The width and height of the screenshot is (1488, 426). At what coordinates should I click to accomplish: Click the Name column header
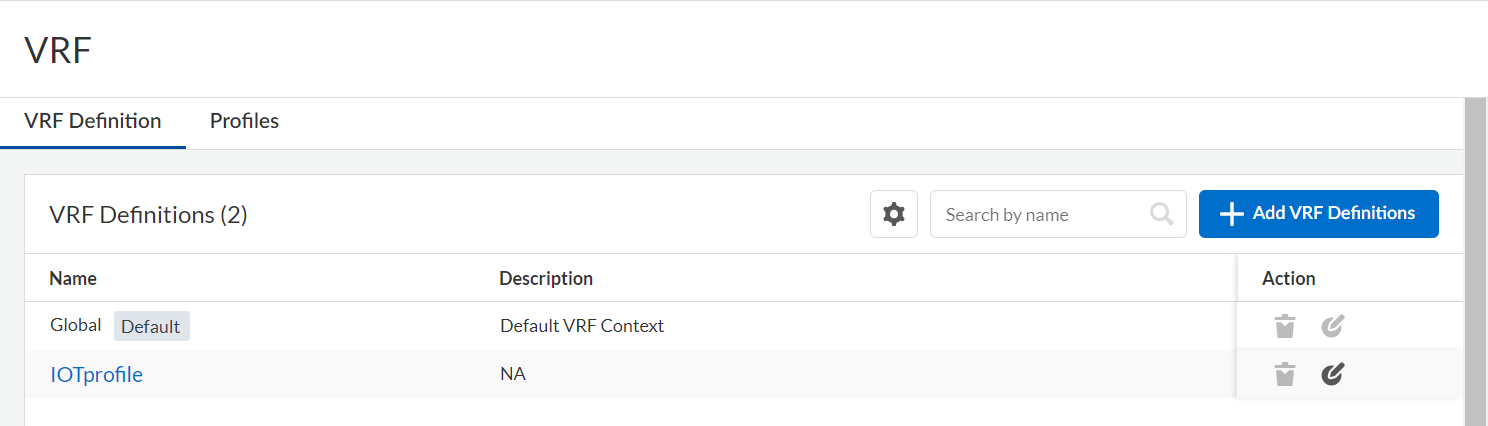click(73, 278)
